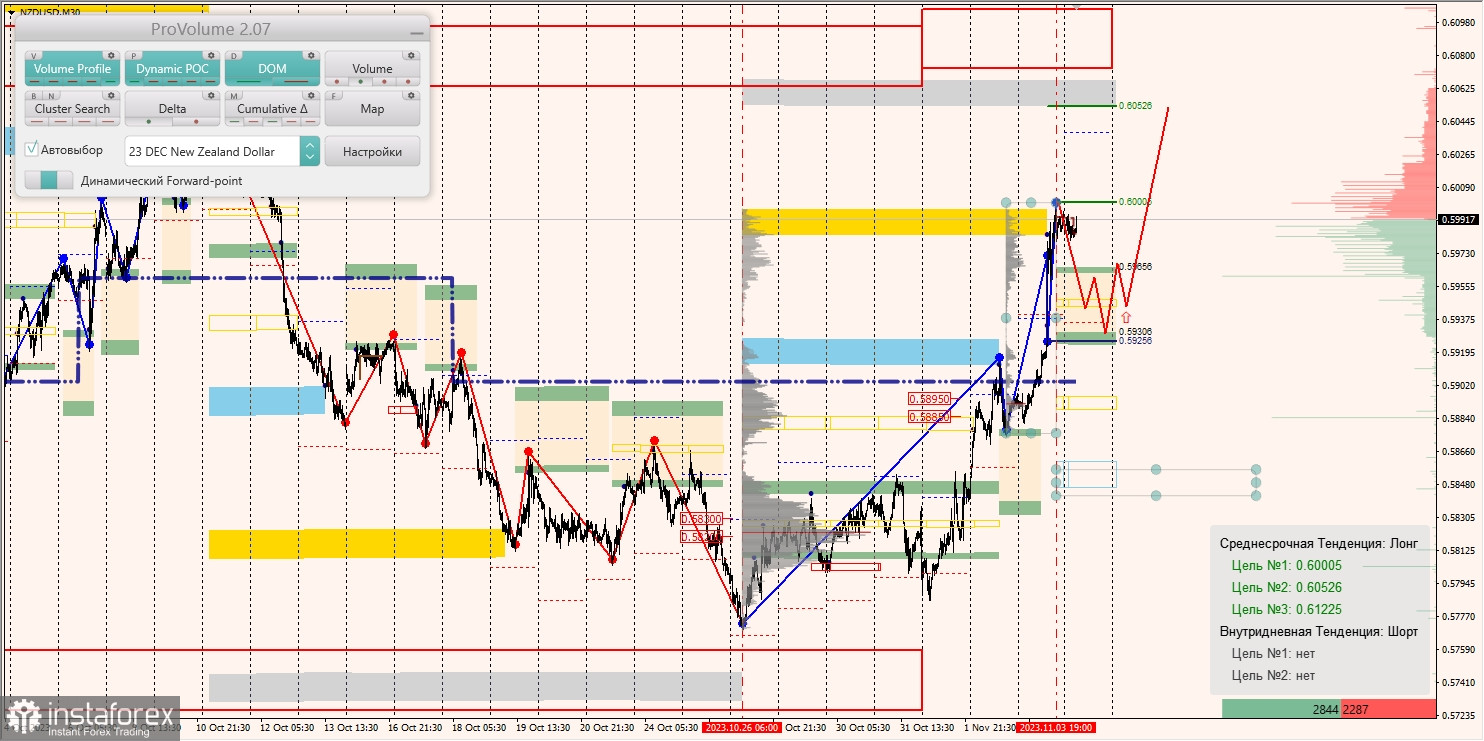Click the 0.59306 level label
1484x741 pixels.
(1135, 331)
